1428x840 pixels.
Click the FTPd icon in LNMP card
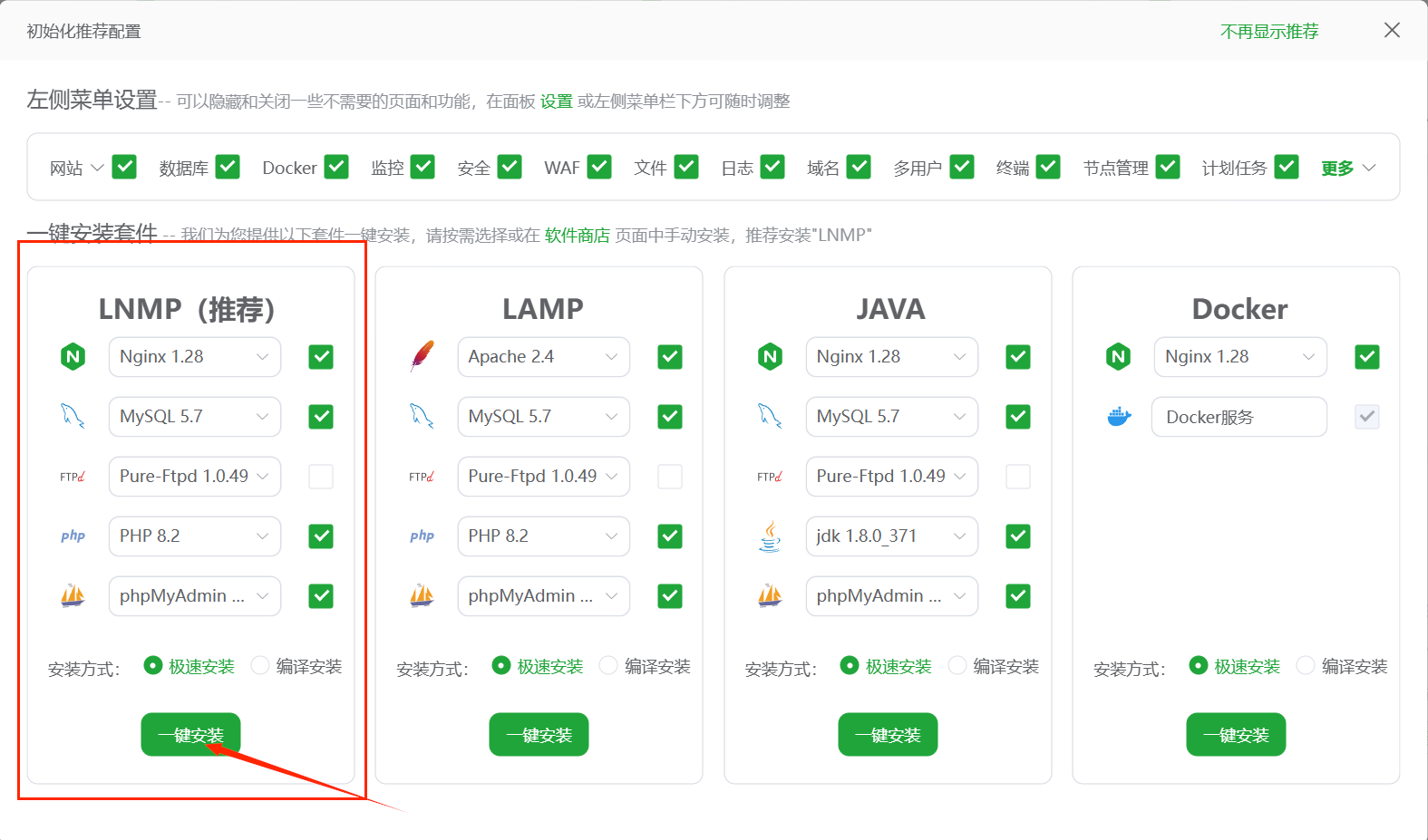pos(73,477)
